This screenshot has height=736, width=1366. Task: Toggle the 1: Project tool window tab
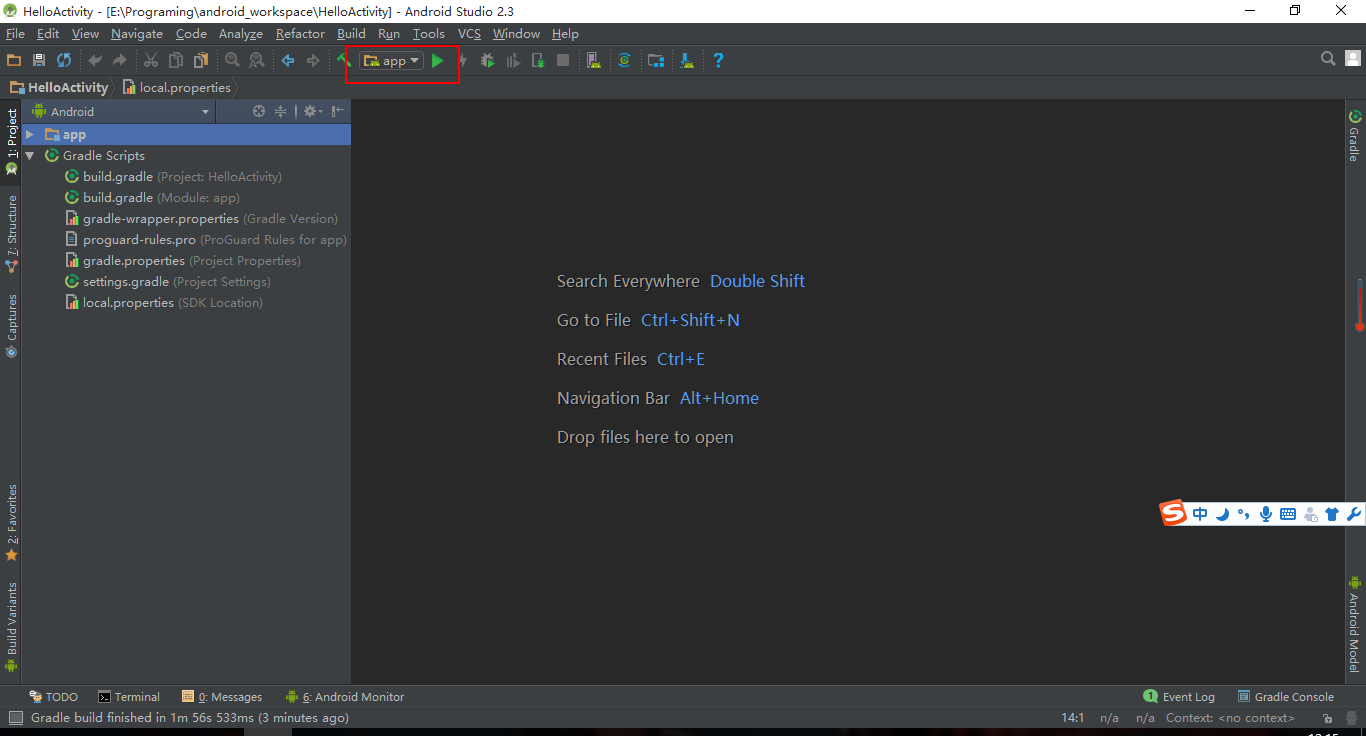coord(12,141)
